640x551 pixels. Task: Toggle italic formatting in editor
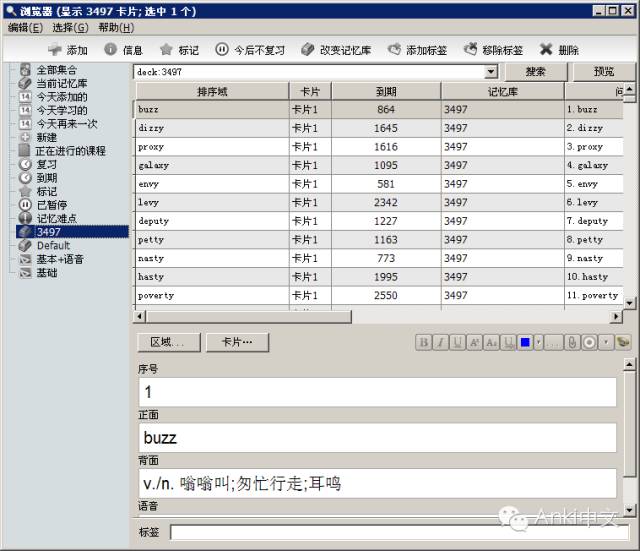pos(441,342)
